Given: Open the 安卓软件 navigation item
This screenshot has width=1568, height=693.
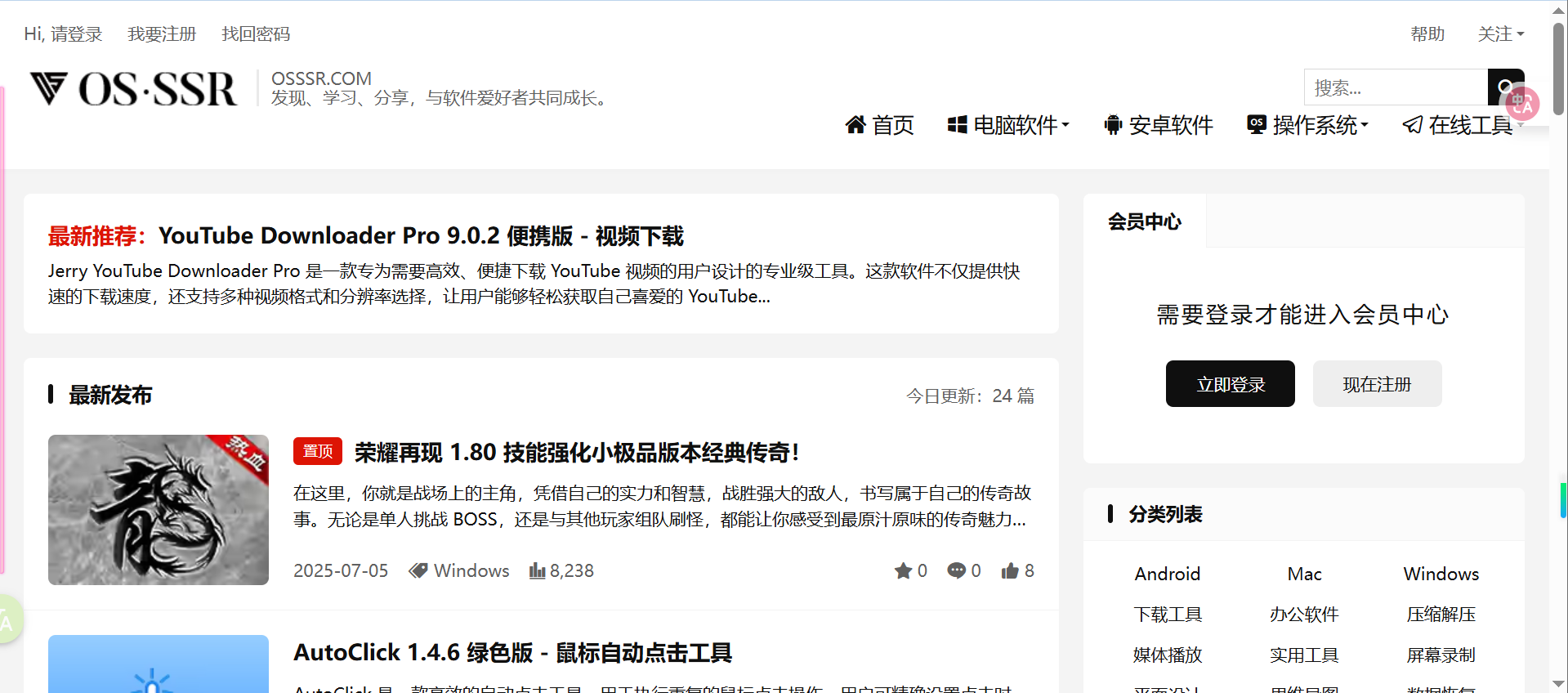Looking at the screenshot, I should click(x=1159, y=125).
